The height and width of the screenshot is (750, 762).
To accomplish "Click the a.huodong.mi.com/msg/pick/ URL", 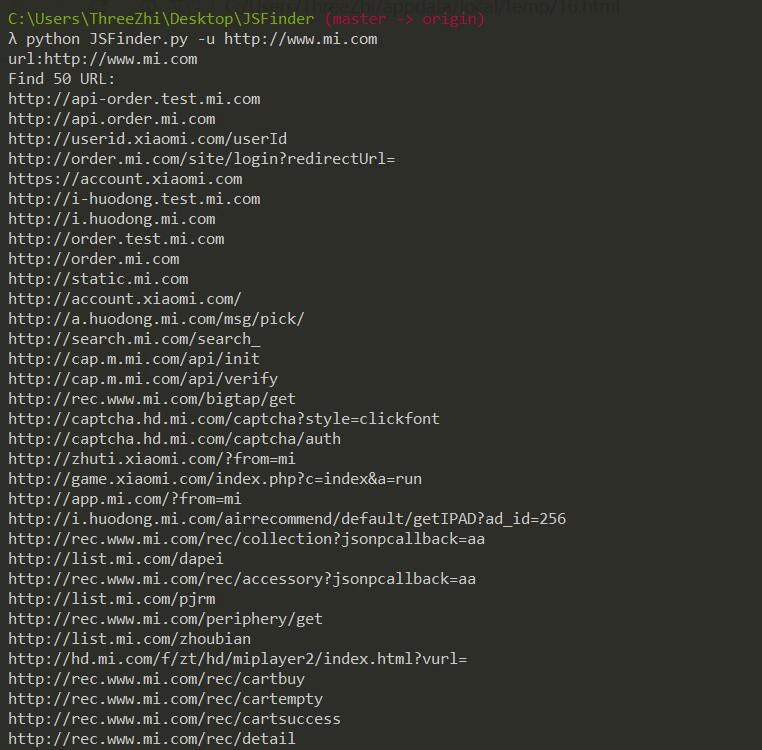I will tap(156, 319).
